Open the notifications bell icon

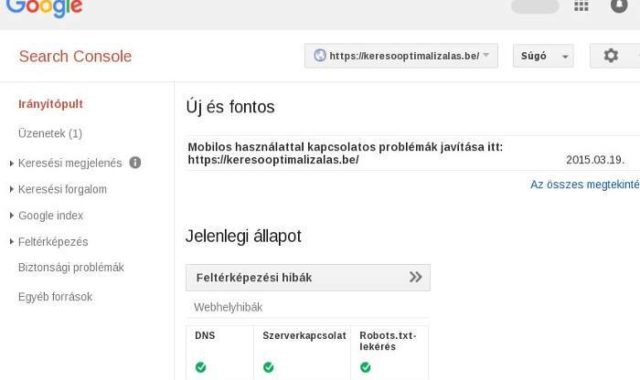pos(619,5)
